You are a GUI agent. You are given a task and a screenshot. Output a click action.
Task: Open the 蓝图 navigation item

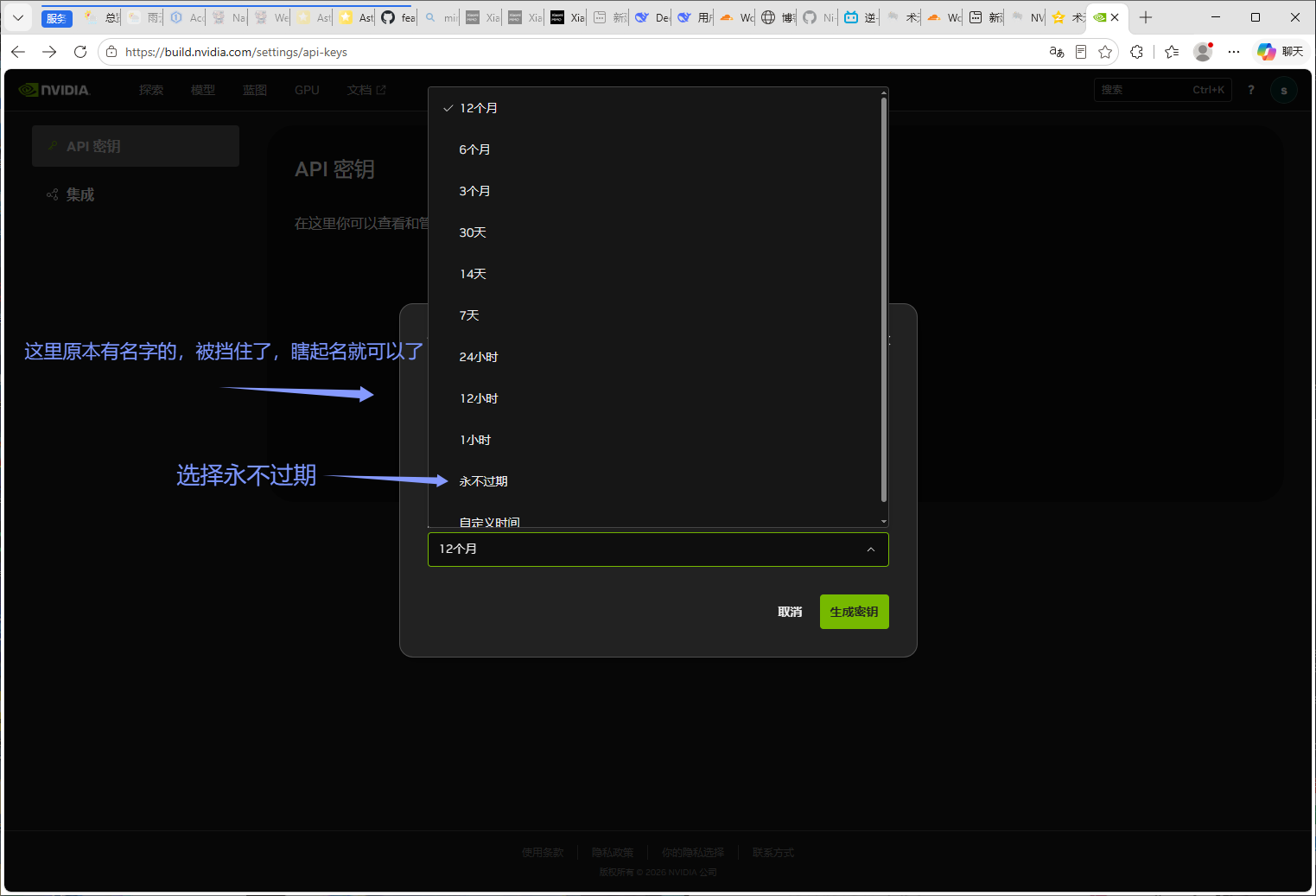pos(255,90)
